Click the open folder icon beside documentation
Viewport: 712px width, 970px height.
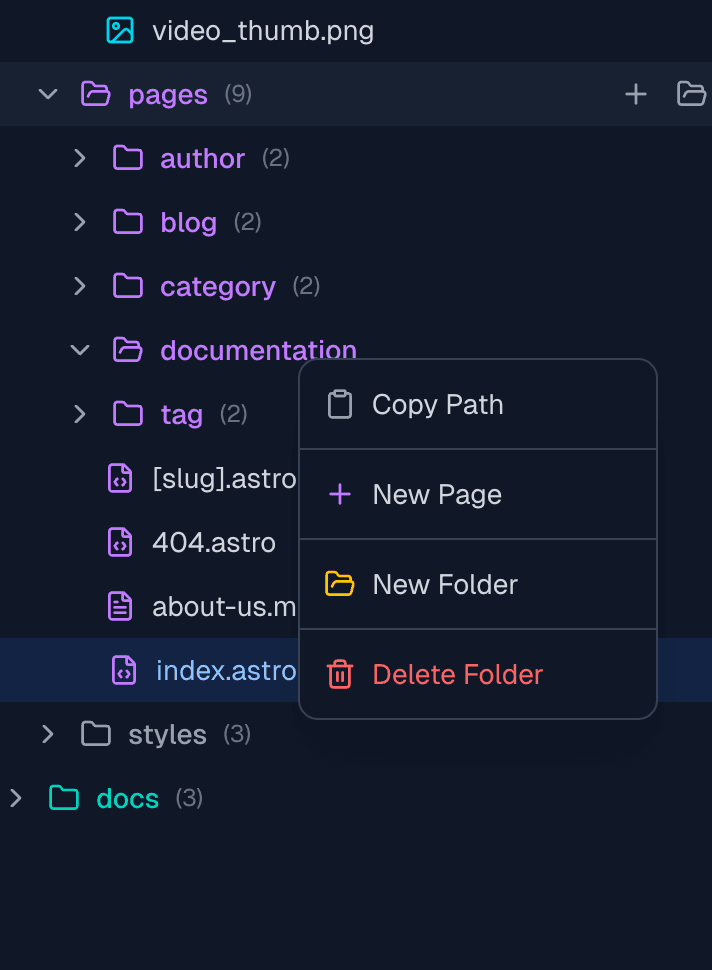pyautogui.click(x=127, y=350)
